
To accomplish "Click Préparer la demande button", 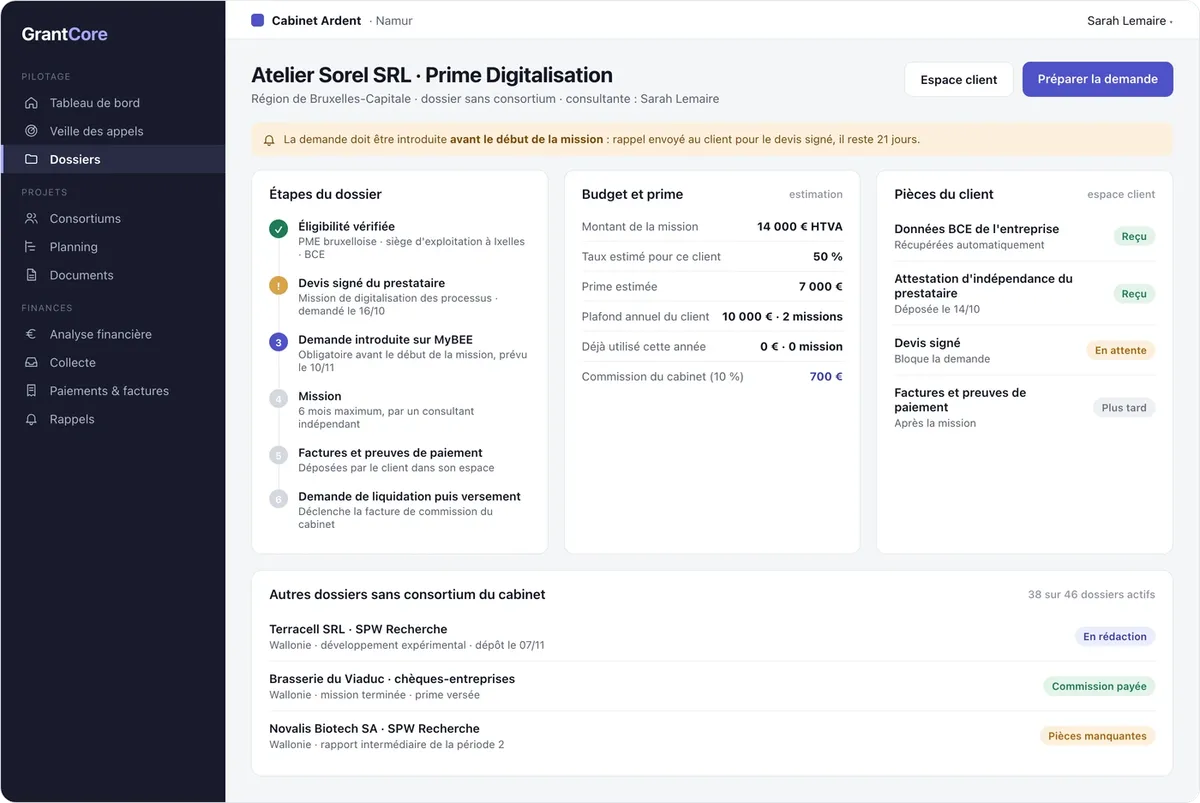I will click(1097, 79).
